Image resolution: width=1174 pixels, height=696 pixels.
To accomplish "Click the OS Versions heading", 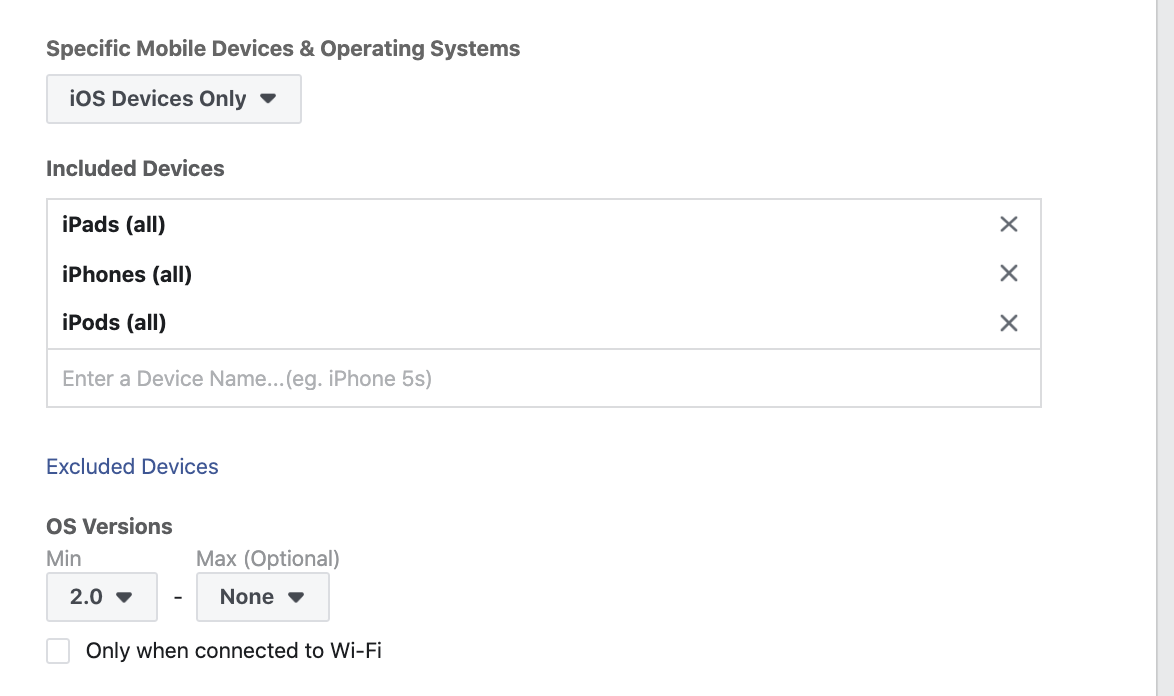I will point(109,526).
